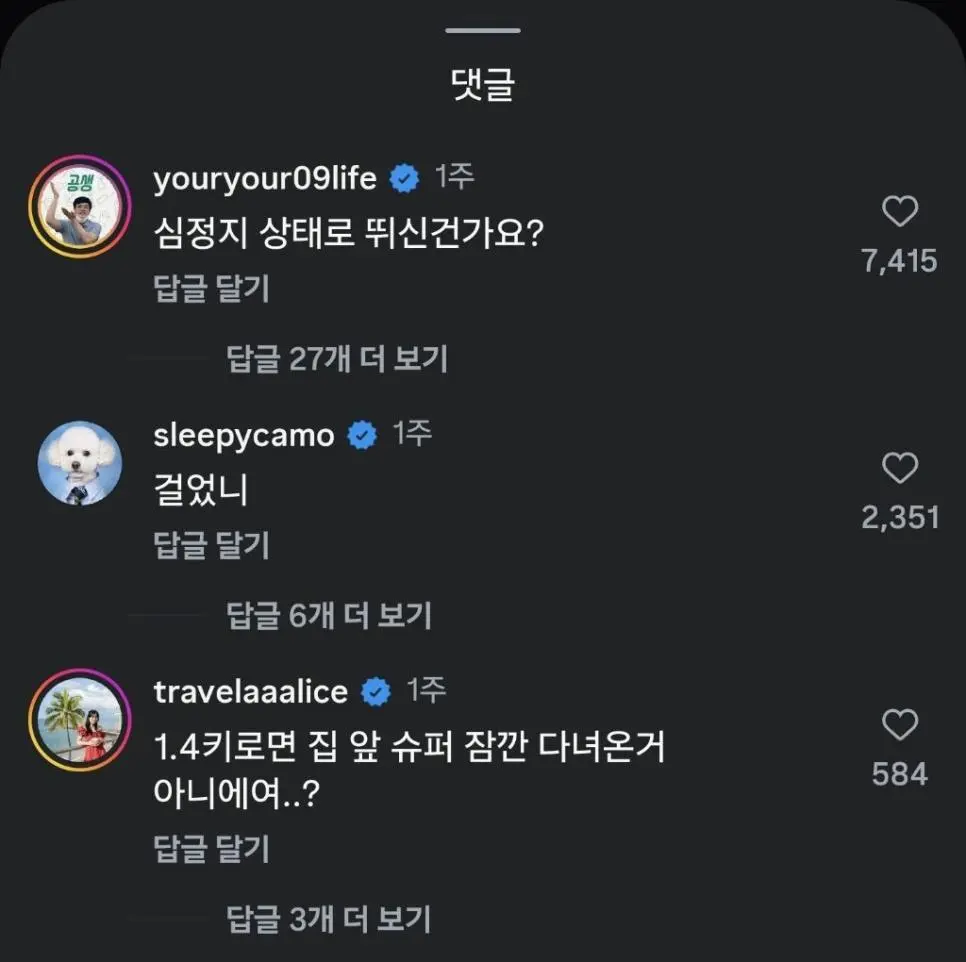966x962 pixels.
Task: Expand 답글 6개 더 보기 replies
Action: tap(329, 615)
